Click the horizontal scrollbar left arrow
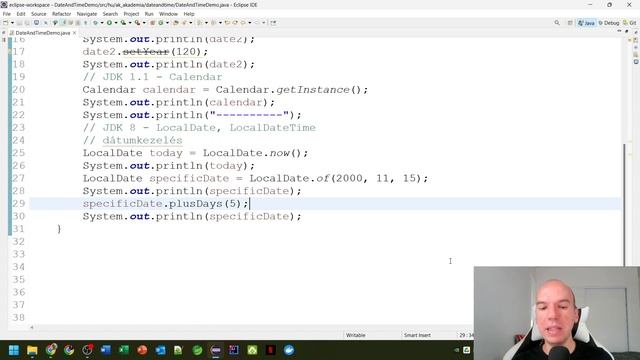This screenshot has height=360, width=640. tap(32, 327)
